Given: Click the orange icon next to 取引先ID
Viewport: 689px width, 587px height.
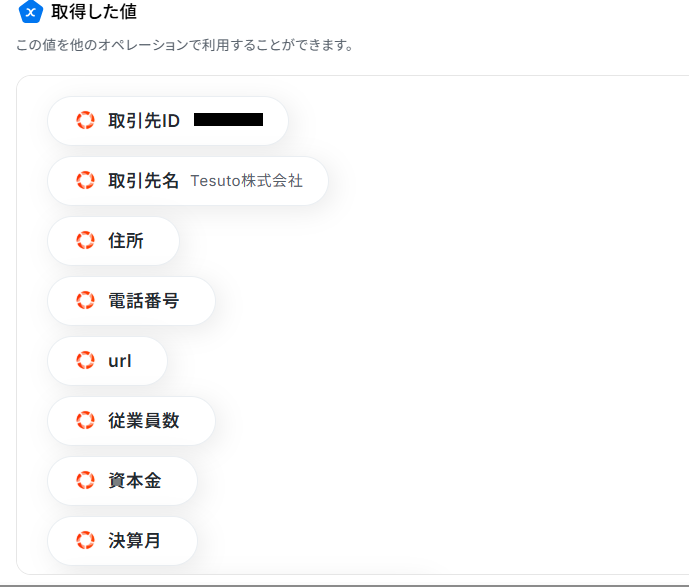Looking at the screenshot, I should [86, 121].
